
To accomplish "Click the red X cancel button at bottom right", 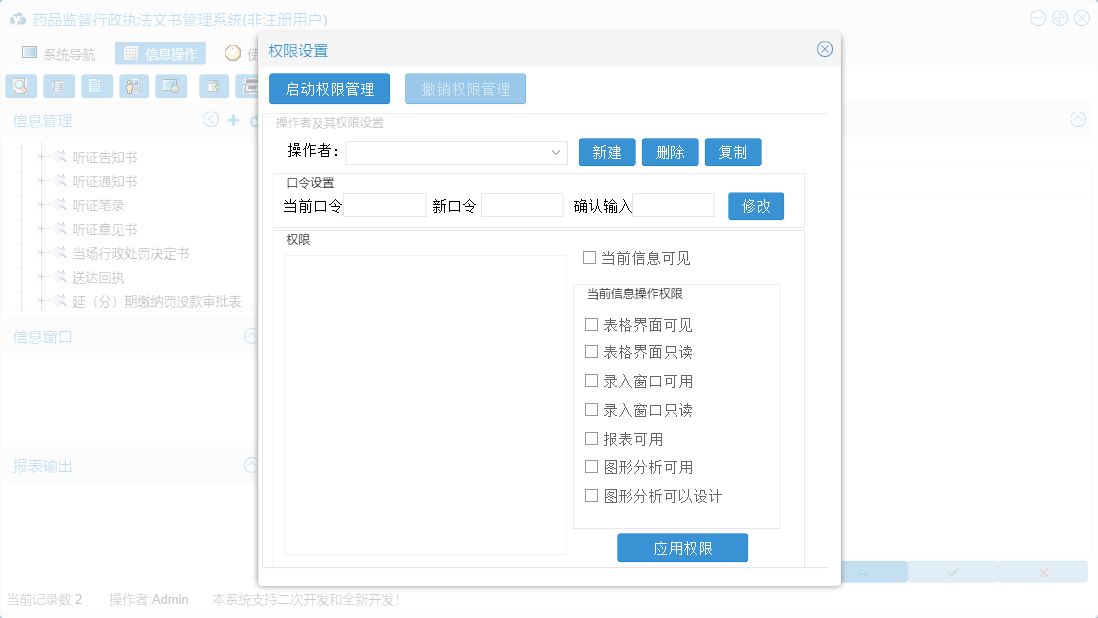I will click(1043, 572).
